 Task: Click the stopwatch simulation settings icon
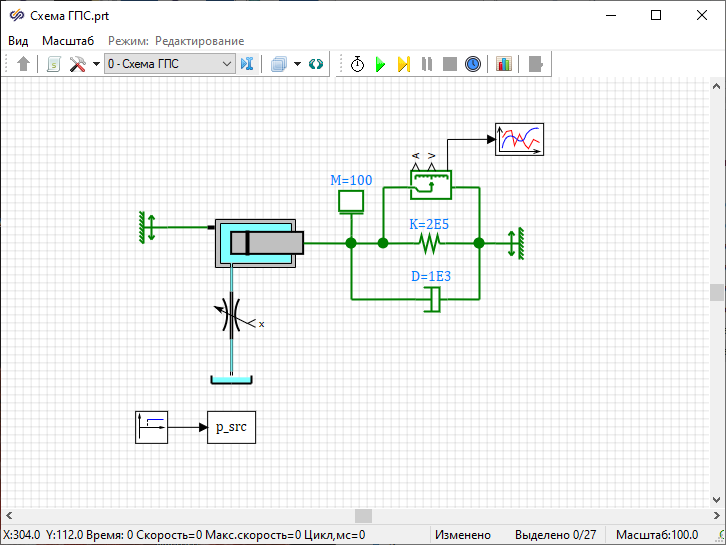coord(357,64)
